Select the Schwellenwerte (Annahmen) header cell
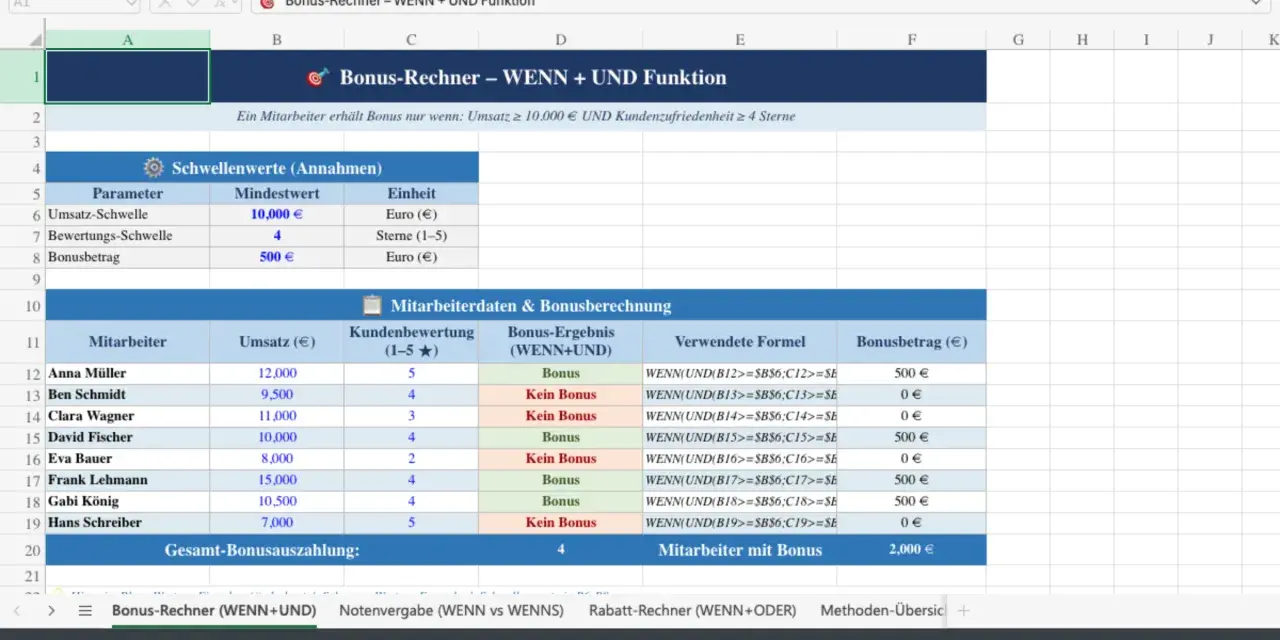The image size is (1280, 640). [x=262, y=168]
